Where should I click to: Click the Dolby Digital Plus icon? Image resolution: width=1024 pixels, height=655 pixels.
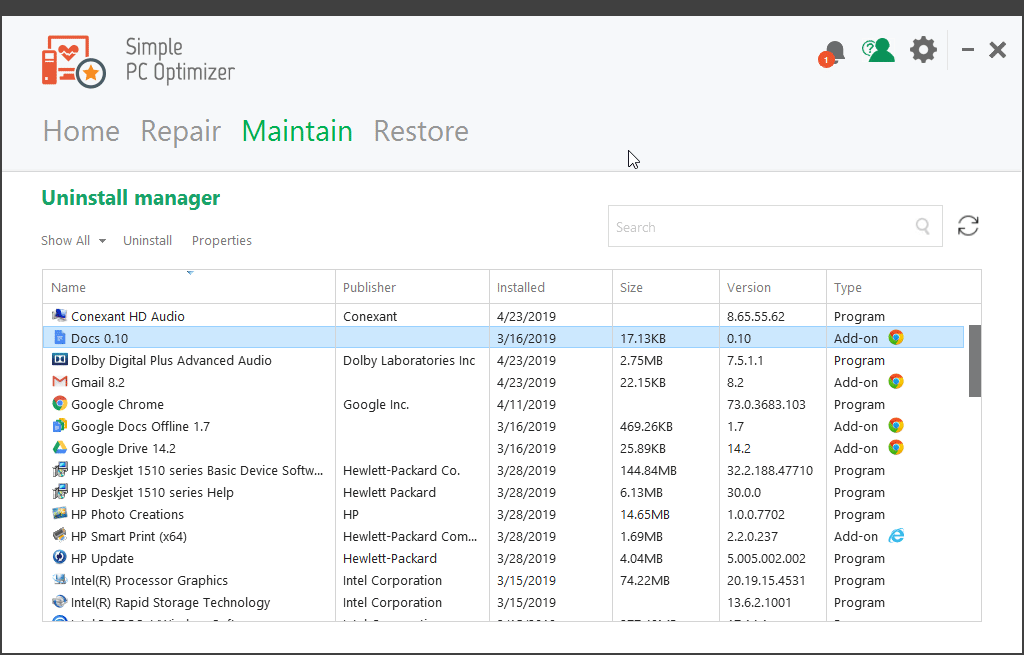(x=59, y=360)
